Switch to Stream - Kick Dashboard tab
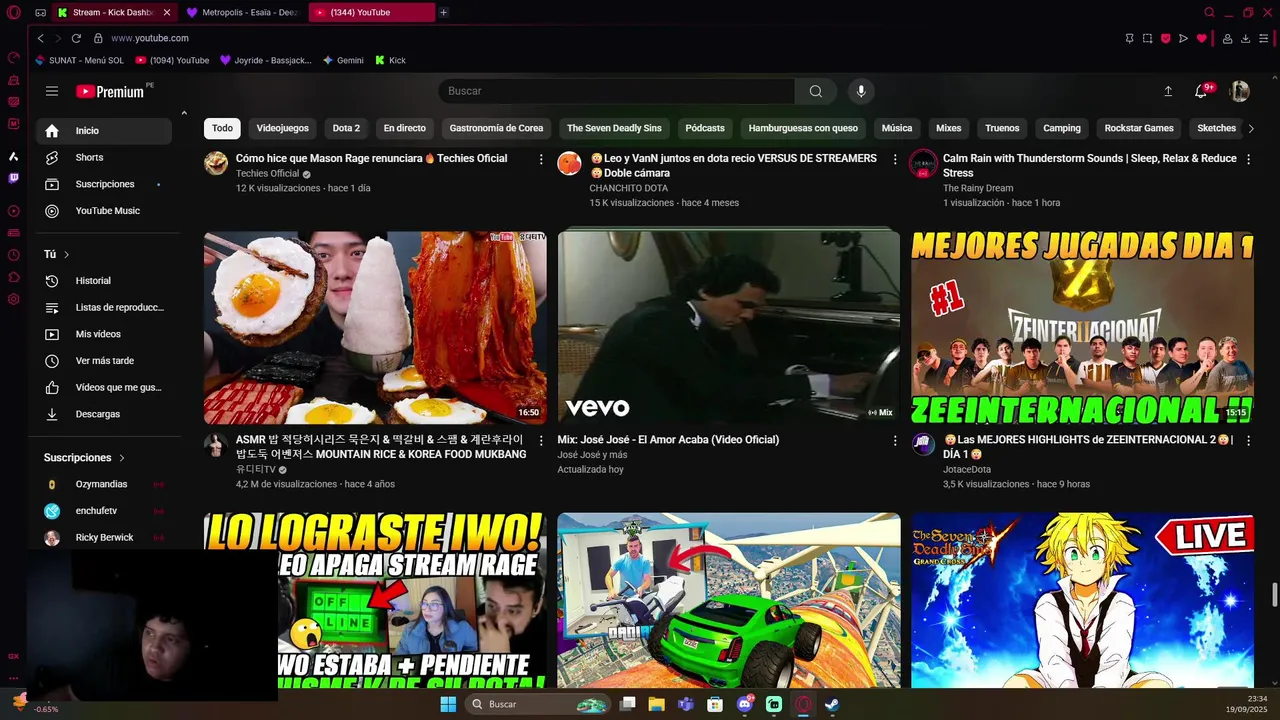 click(114, 13)
